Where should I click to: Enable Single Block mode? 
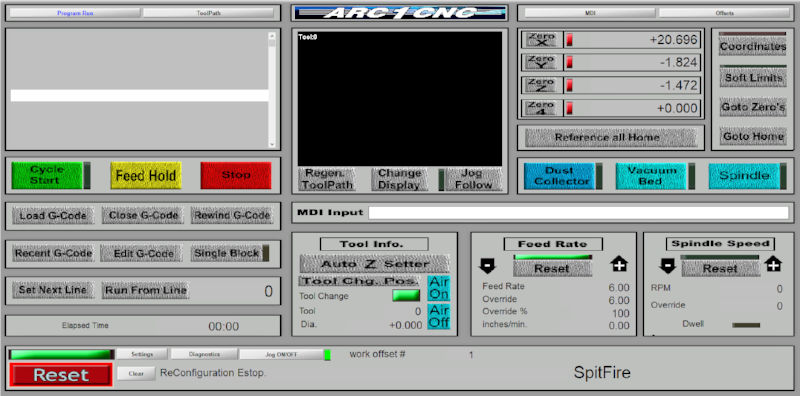pyautogui.click(x=227, y=254)
